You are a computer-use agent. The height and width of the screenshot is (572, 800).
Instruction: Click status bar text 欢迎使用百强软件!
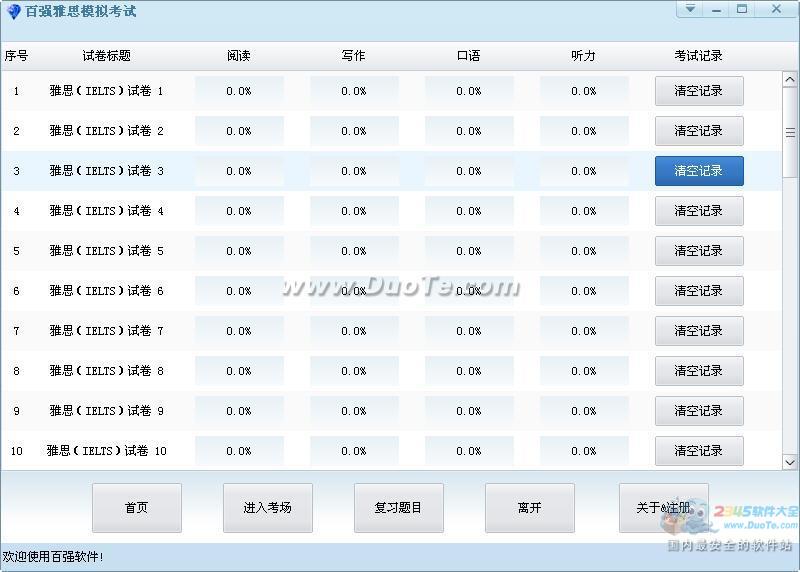click(x=53, y=557)
